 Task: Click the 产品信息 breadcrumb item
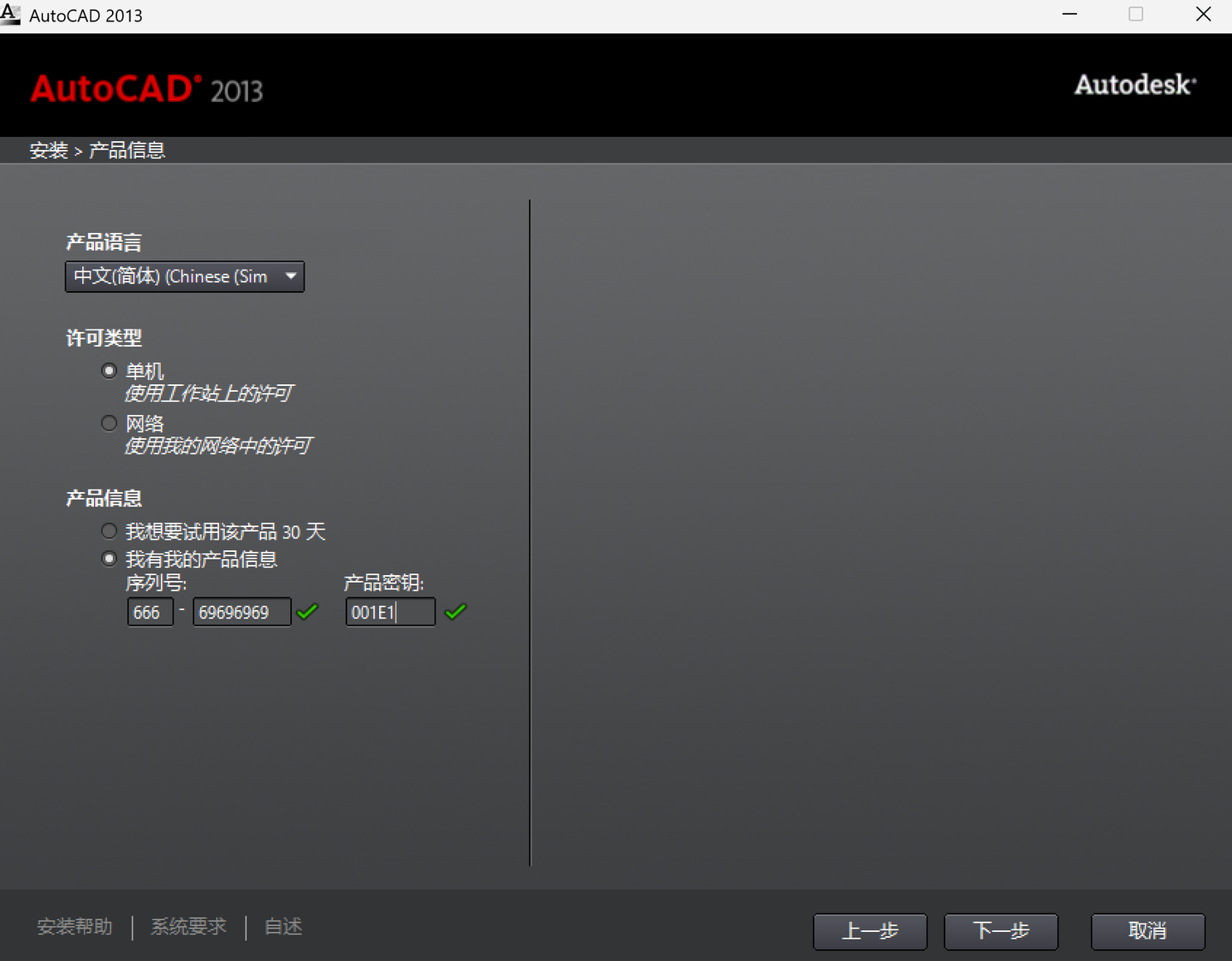(x=127, y=150)
